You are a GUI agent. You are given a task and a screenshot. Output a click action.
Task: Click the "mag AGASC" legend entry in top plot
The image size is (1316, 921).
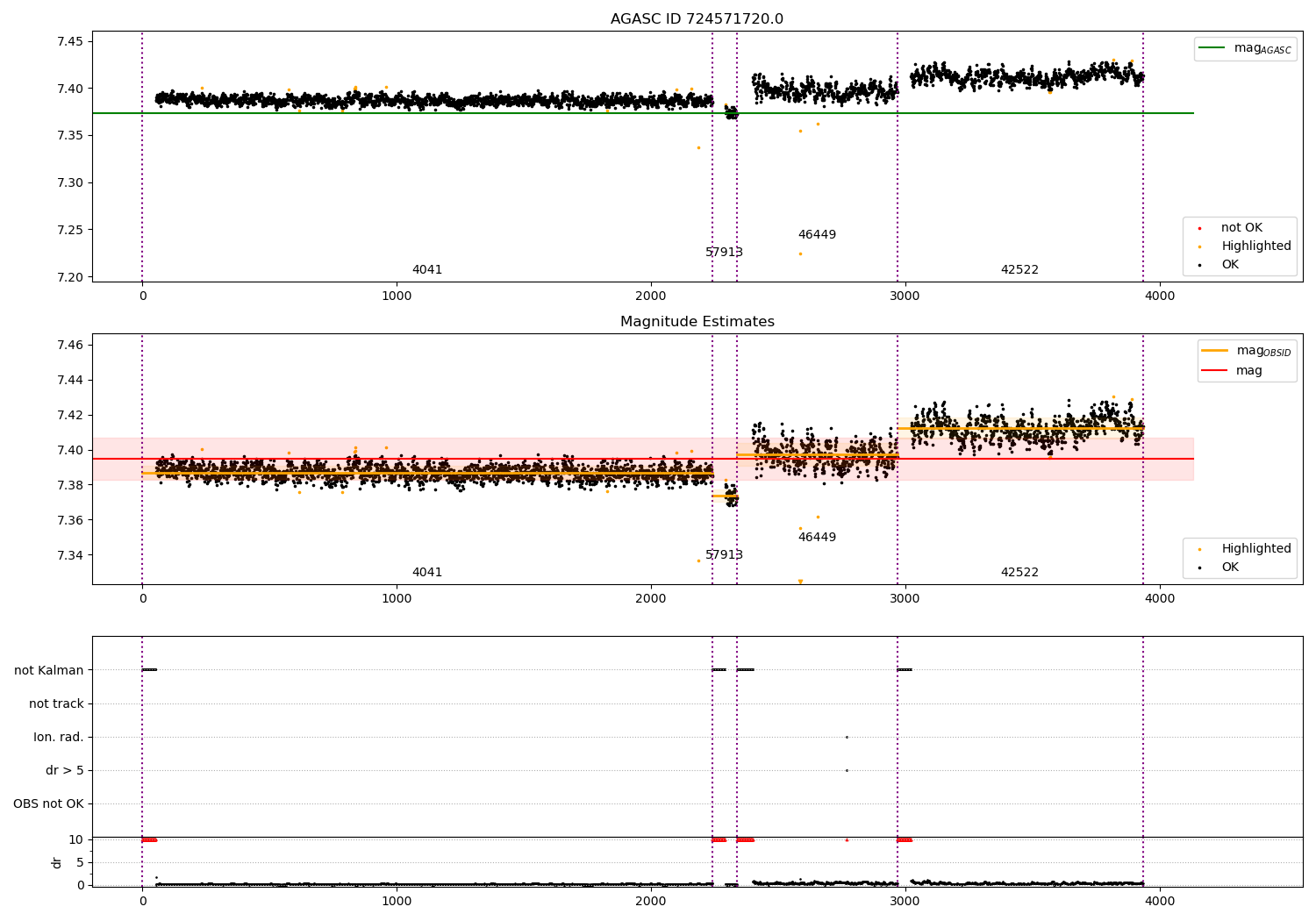[x=1246, y=48]
